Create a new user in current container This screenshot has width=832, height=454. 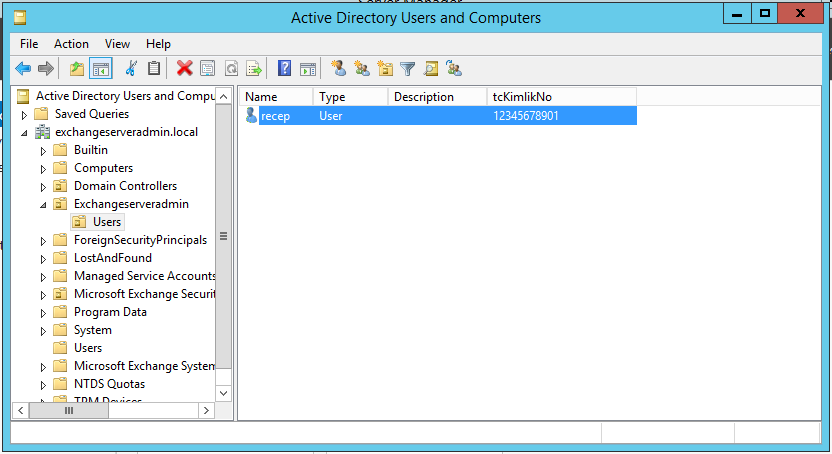pos(339,68)
